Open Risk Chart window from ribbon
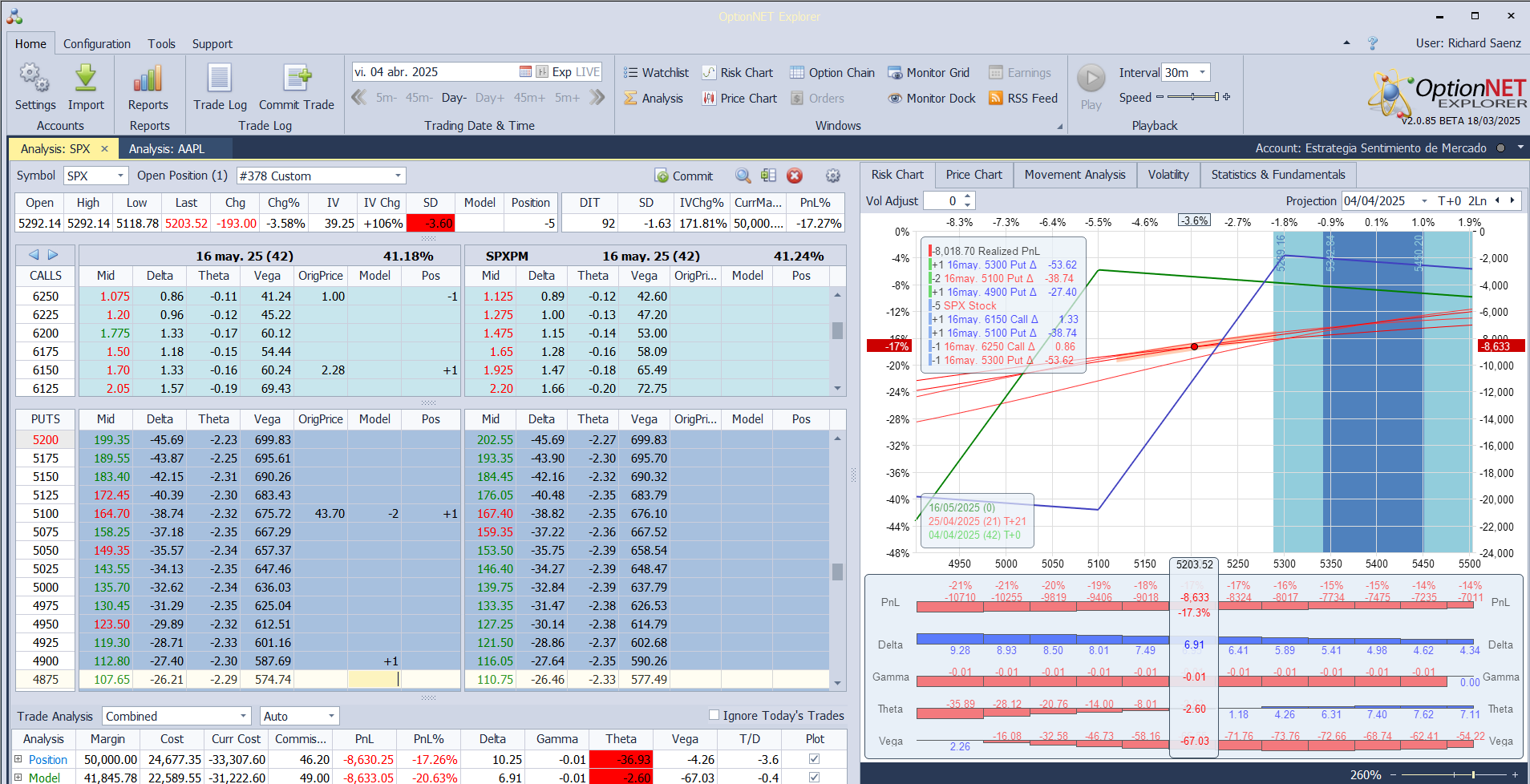This screenshot has width=1530, height=784. pos(737,72)
